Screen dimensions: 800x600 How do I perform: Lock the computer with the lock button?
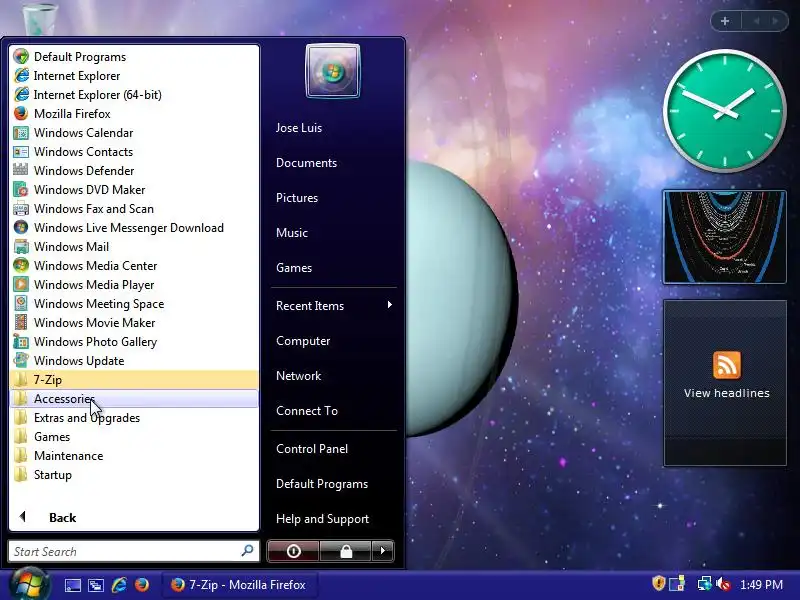click(346, 551)
